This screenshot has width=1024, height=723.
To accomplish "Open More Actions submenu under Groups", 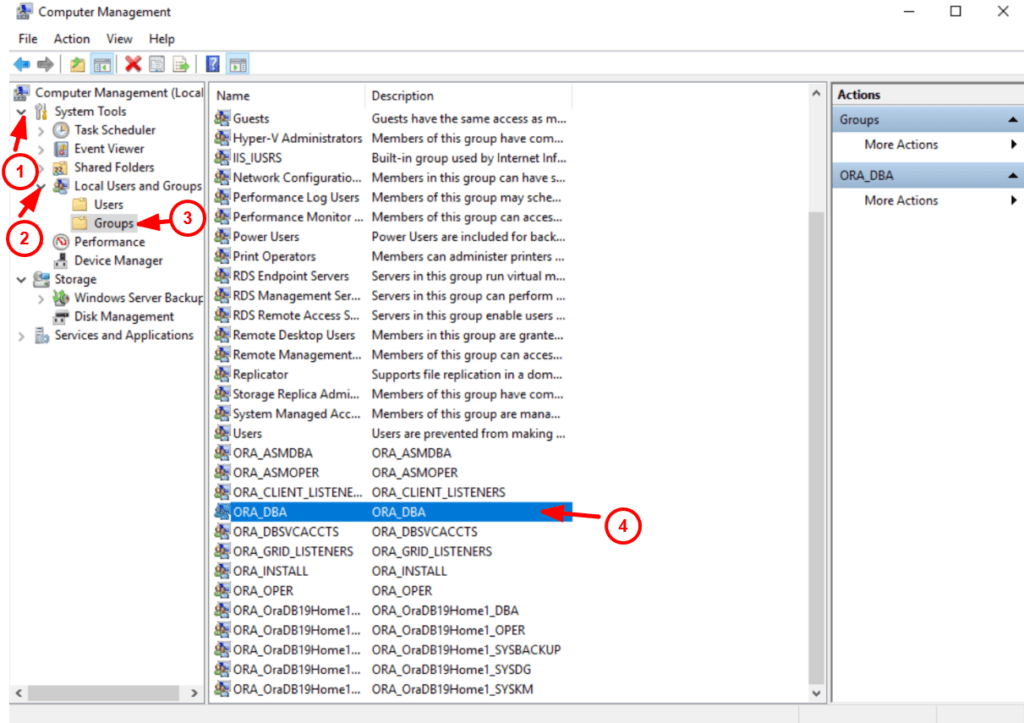I will tap(901, 144).
